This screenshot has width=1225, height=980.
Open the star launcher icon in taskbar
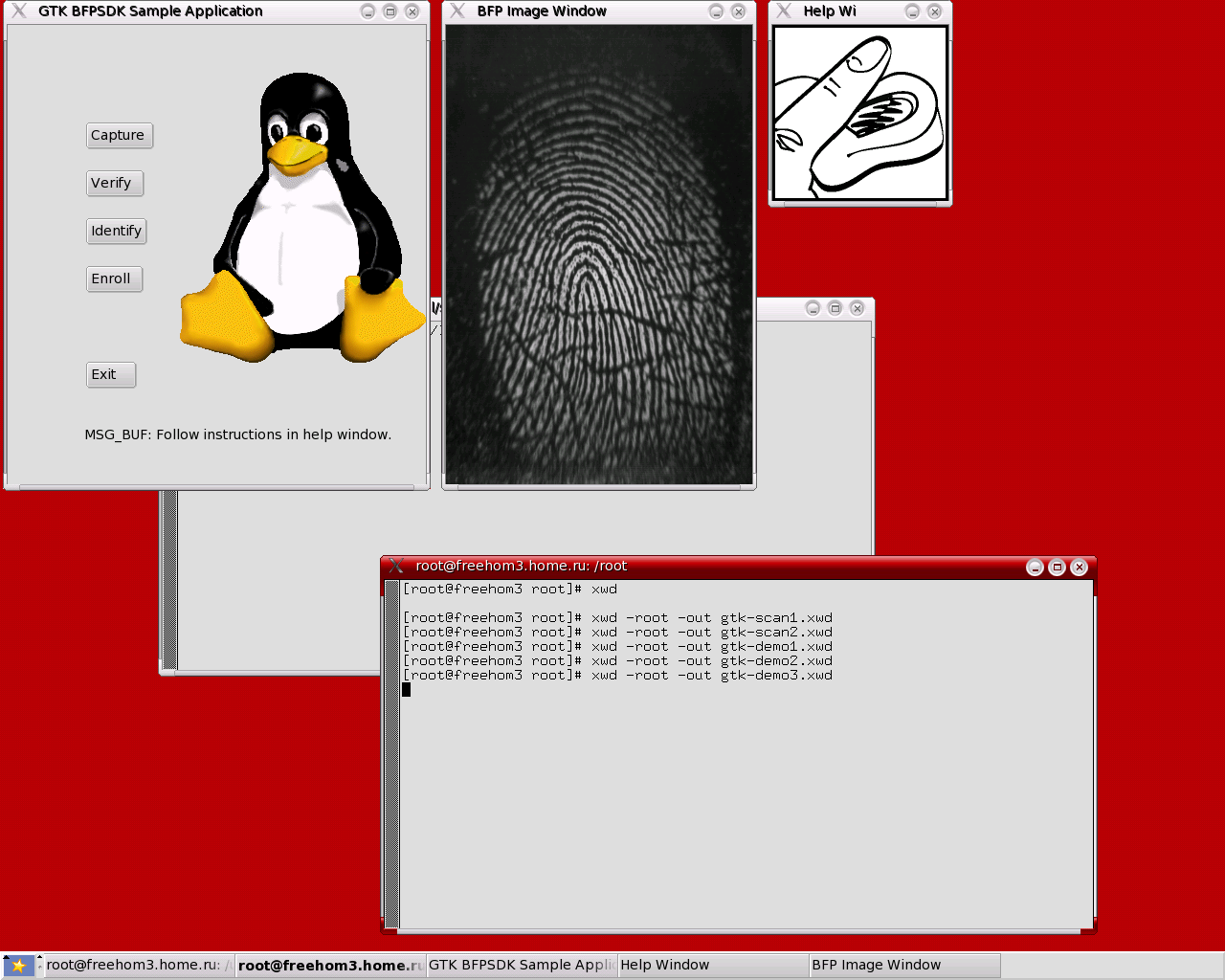pos(18,966)
